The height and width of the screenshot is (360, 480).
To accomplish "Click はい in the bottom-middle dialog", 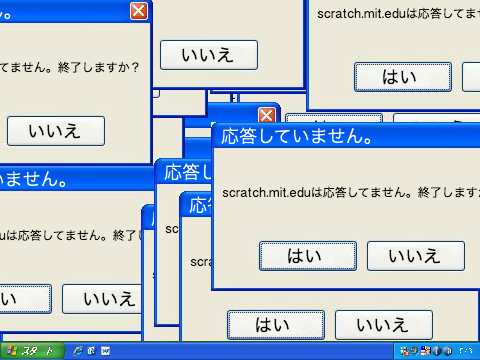I will pyautogui.click(x=276, y=325).
